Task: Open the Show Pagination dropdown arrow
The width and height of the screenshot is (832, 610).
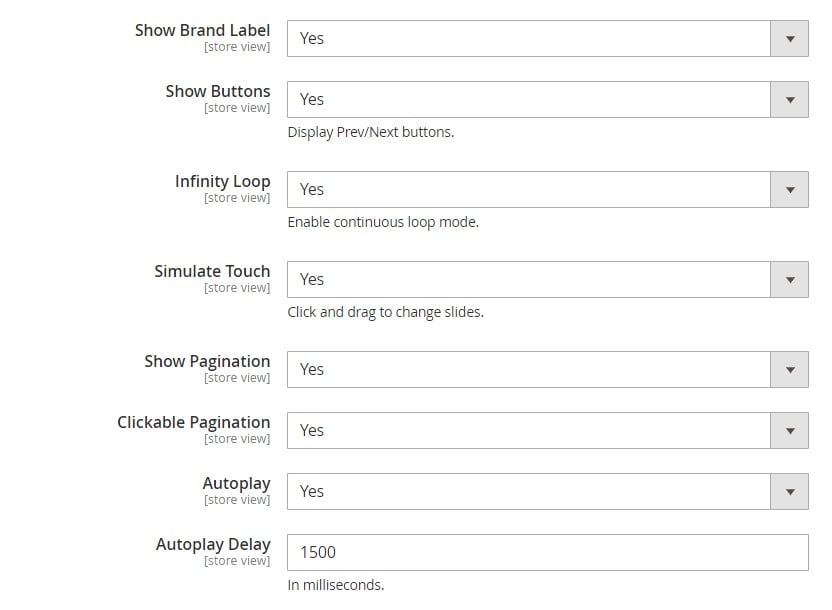Action: tap(790, 370)
